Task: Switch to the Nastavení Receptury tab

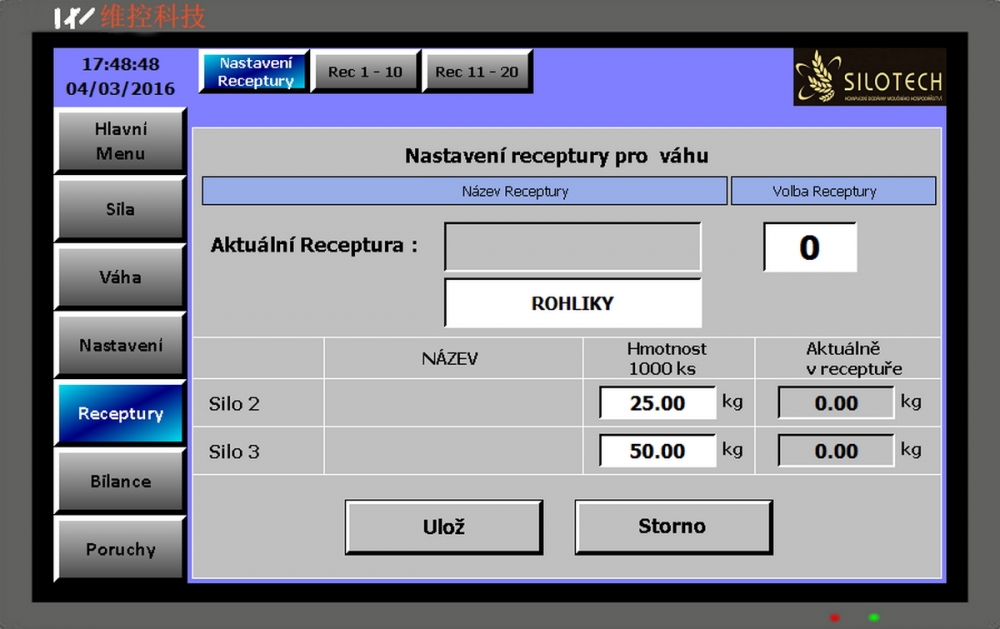Action: (255, 72)
